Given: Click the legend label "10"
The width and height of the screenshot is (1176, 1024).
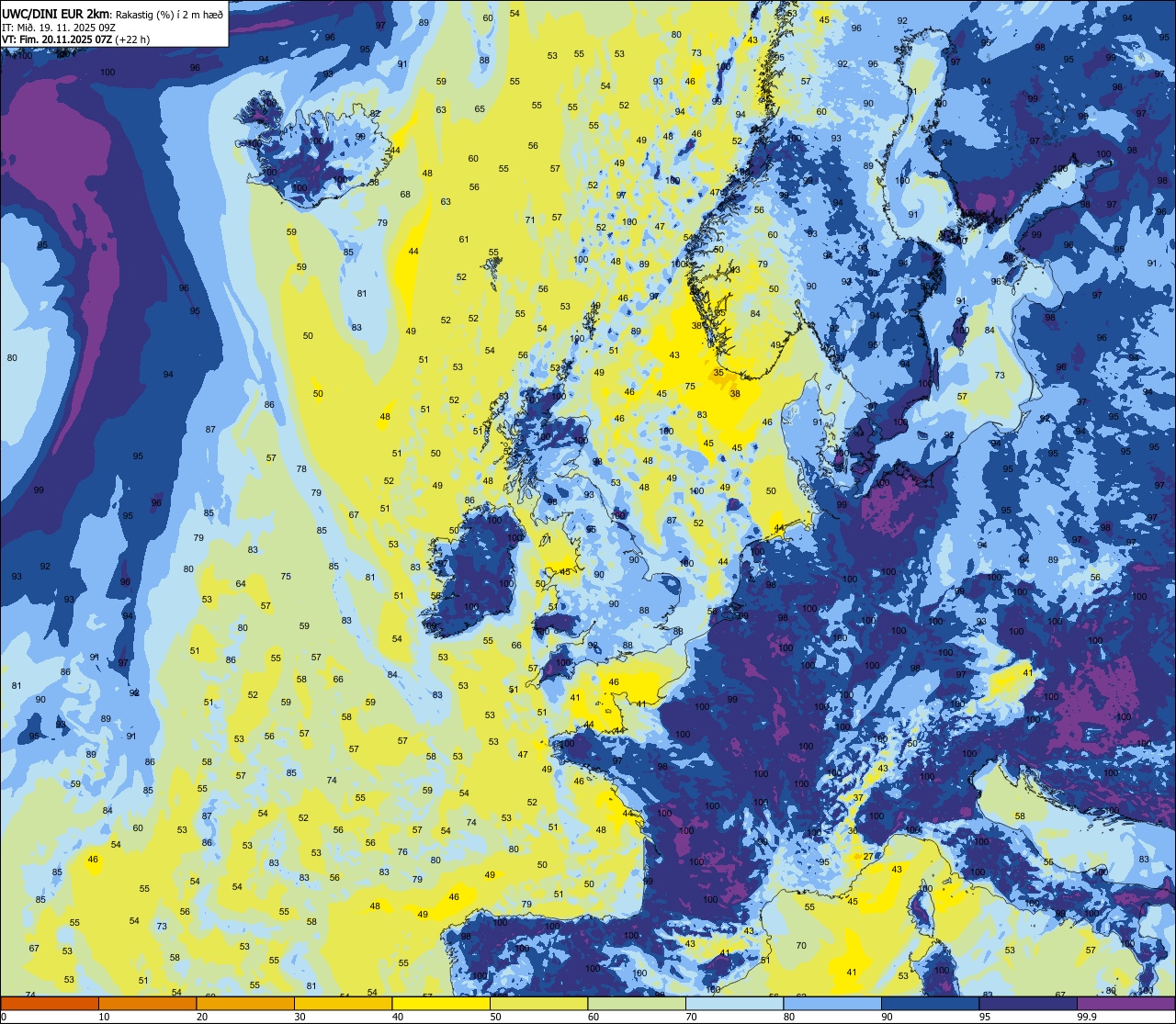Looking at the screenshot, I should (104, 1017).
